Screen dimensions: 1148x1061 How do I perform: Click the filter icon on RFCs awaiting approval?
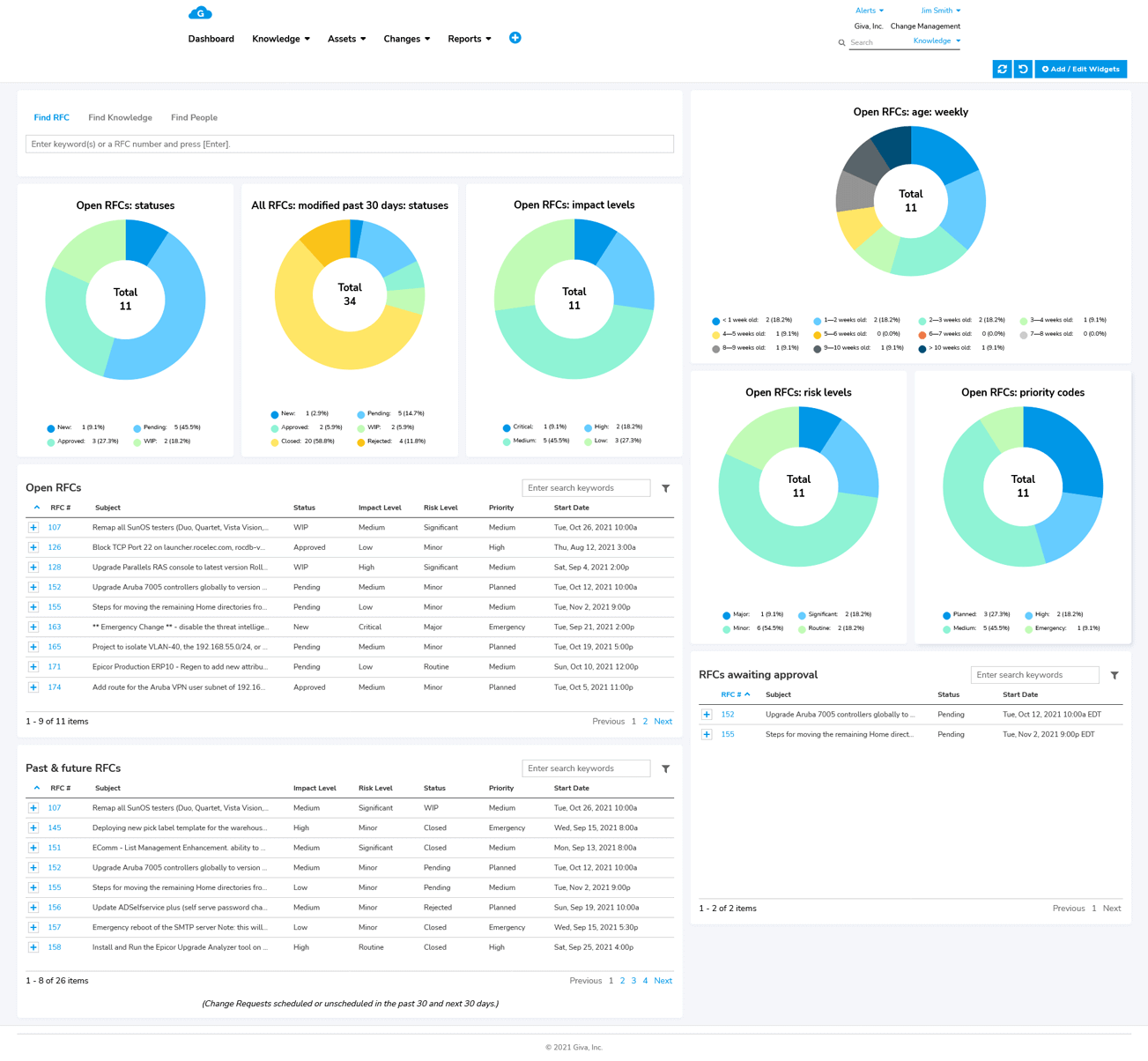point(1115,674)
